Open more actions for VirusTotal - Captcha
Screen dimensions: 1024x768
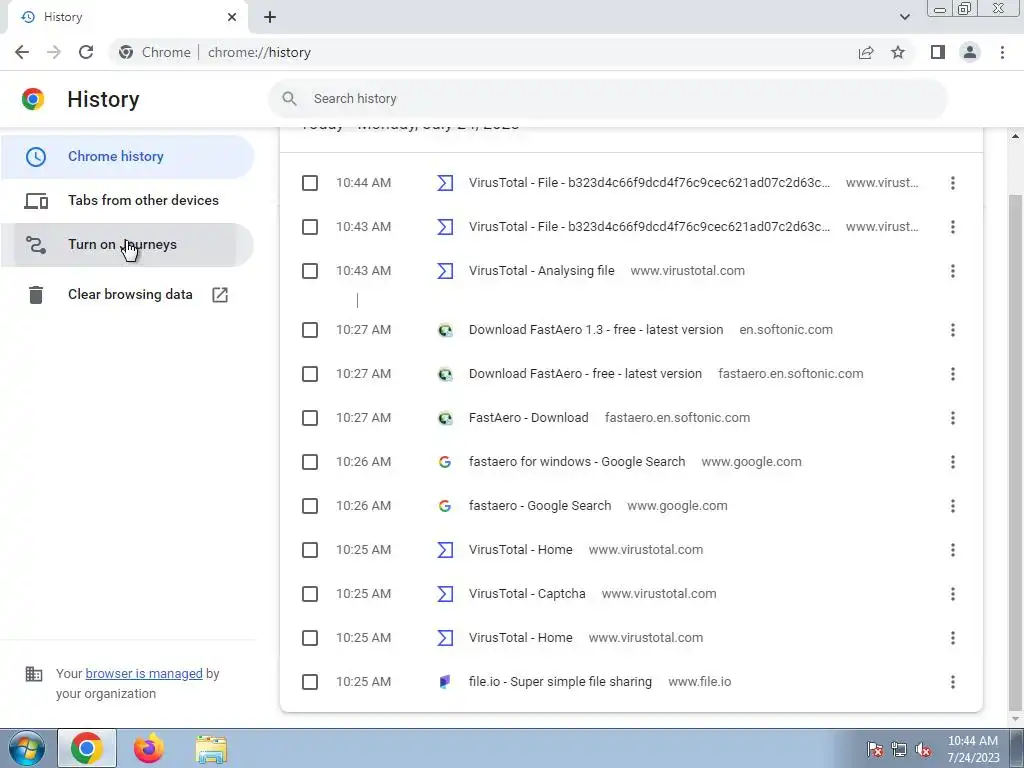(x=953, y=594)
